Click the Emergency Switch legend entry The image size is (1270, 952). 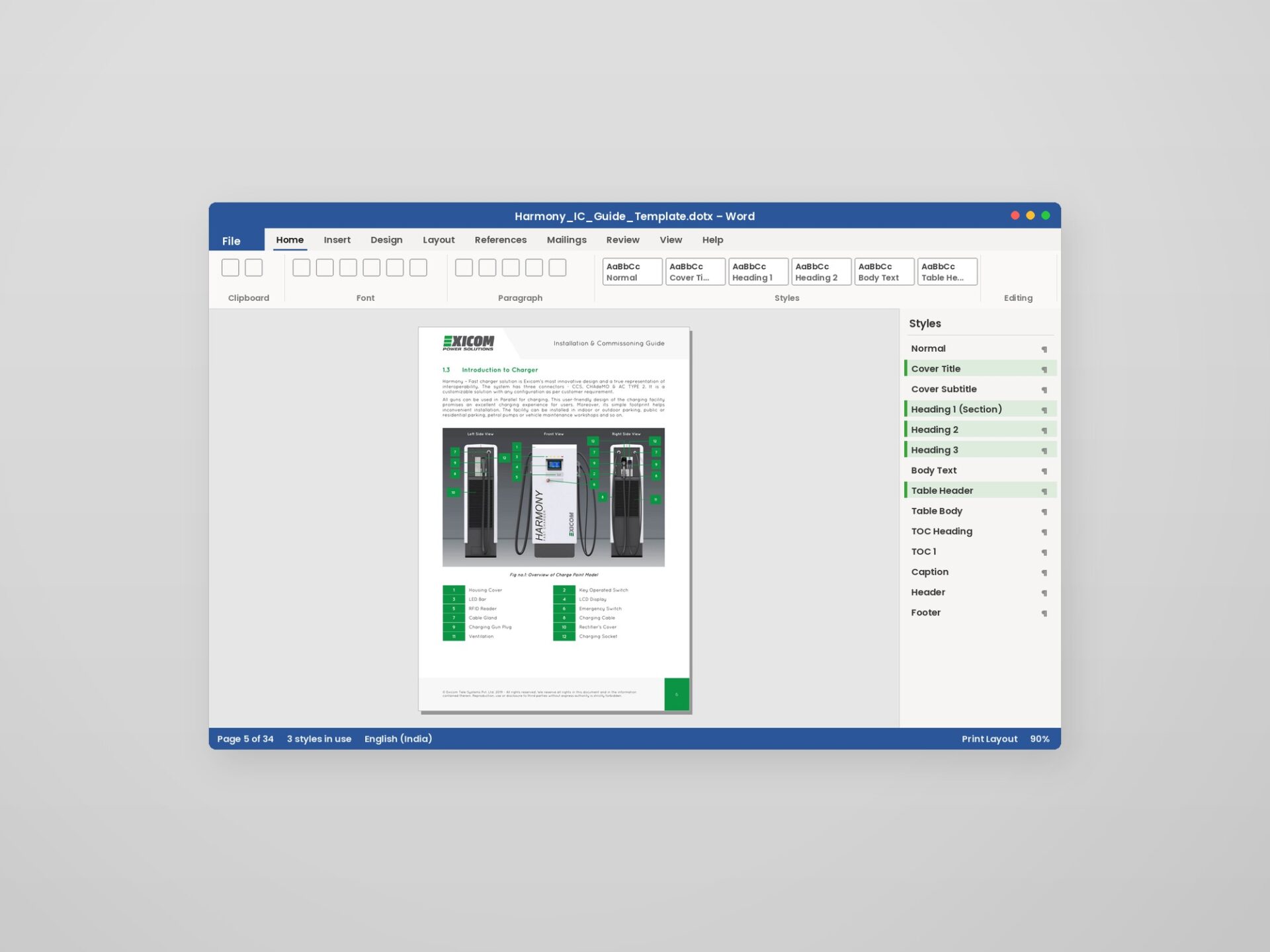tap(600, 609)
